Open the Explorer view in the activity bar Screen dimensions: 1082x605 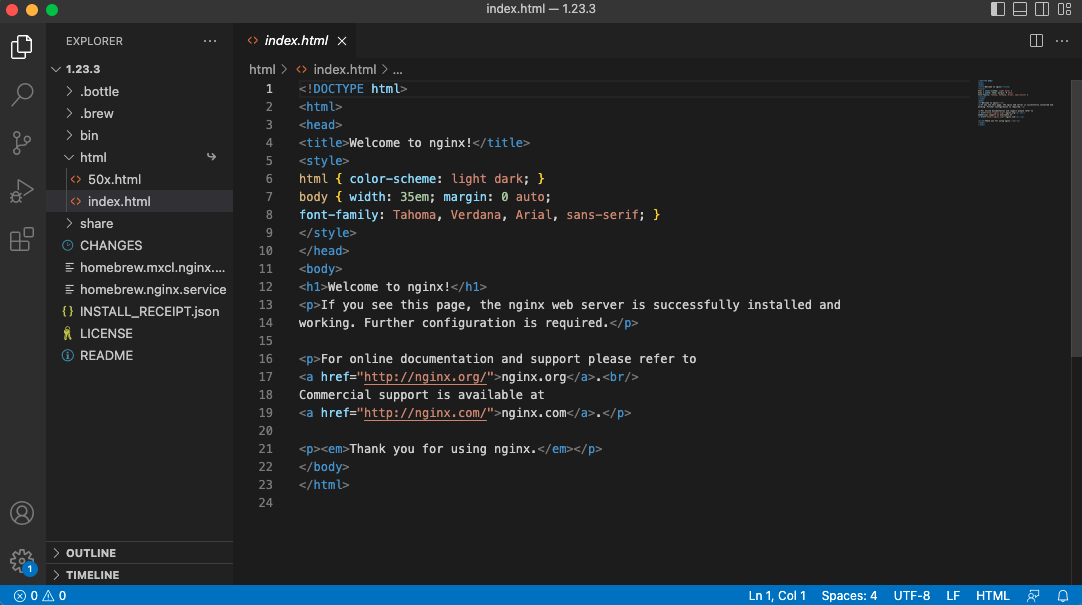(x=22, y=47)
